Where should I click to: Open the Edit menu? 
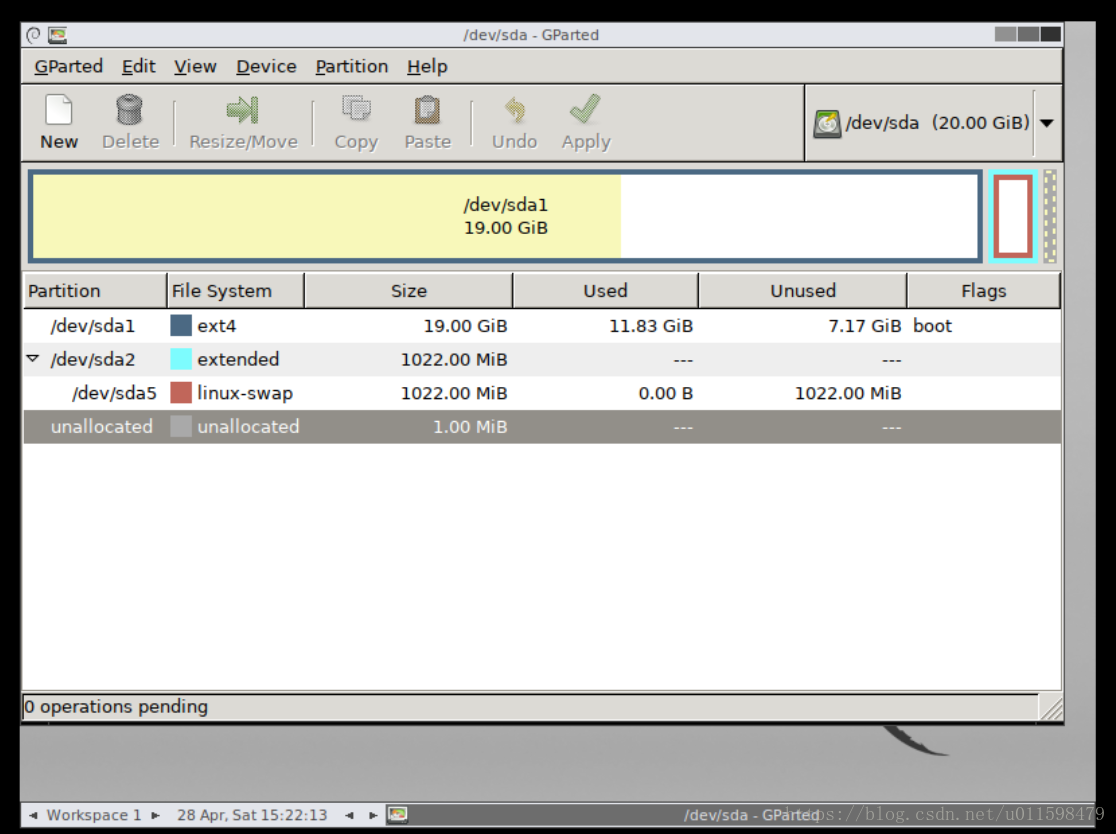138,66
